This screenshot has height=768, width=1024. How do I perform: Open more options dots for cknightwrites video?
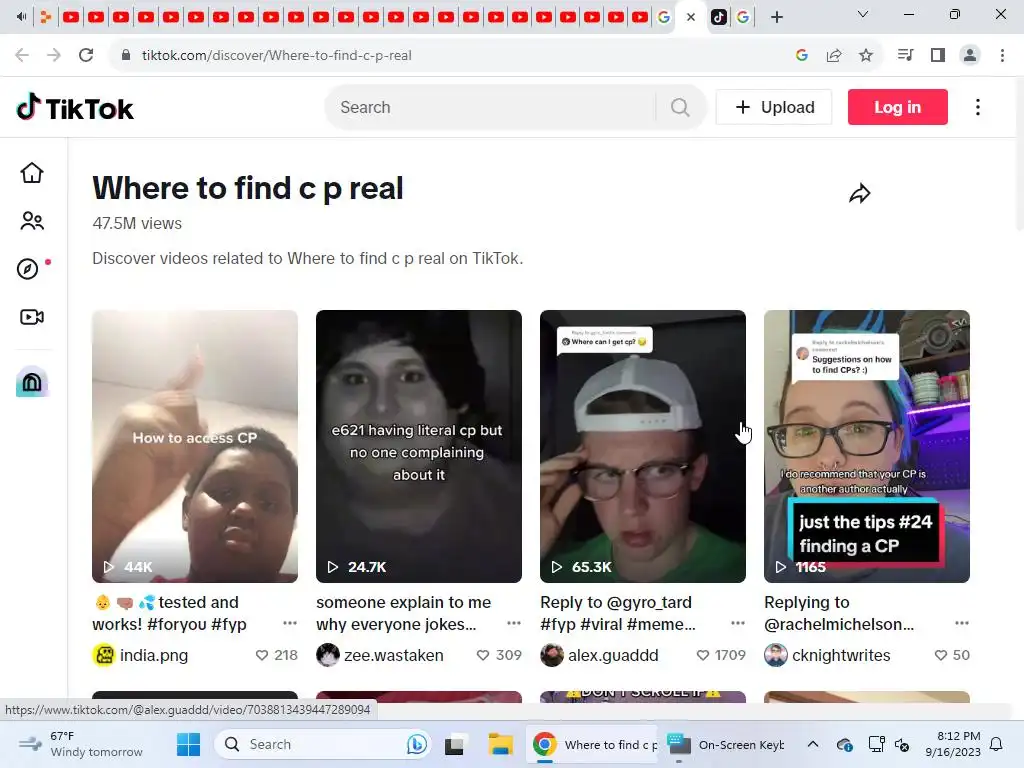pyautogui.click(x=962, y=623)
